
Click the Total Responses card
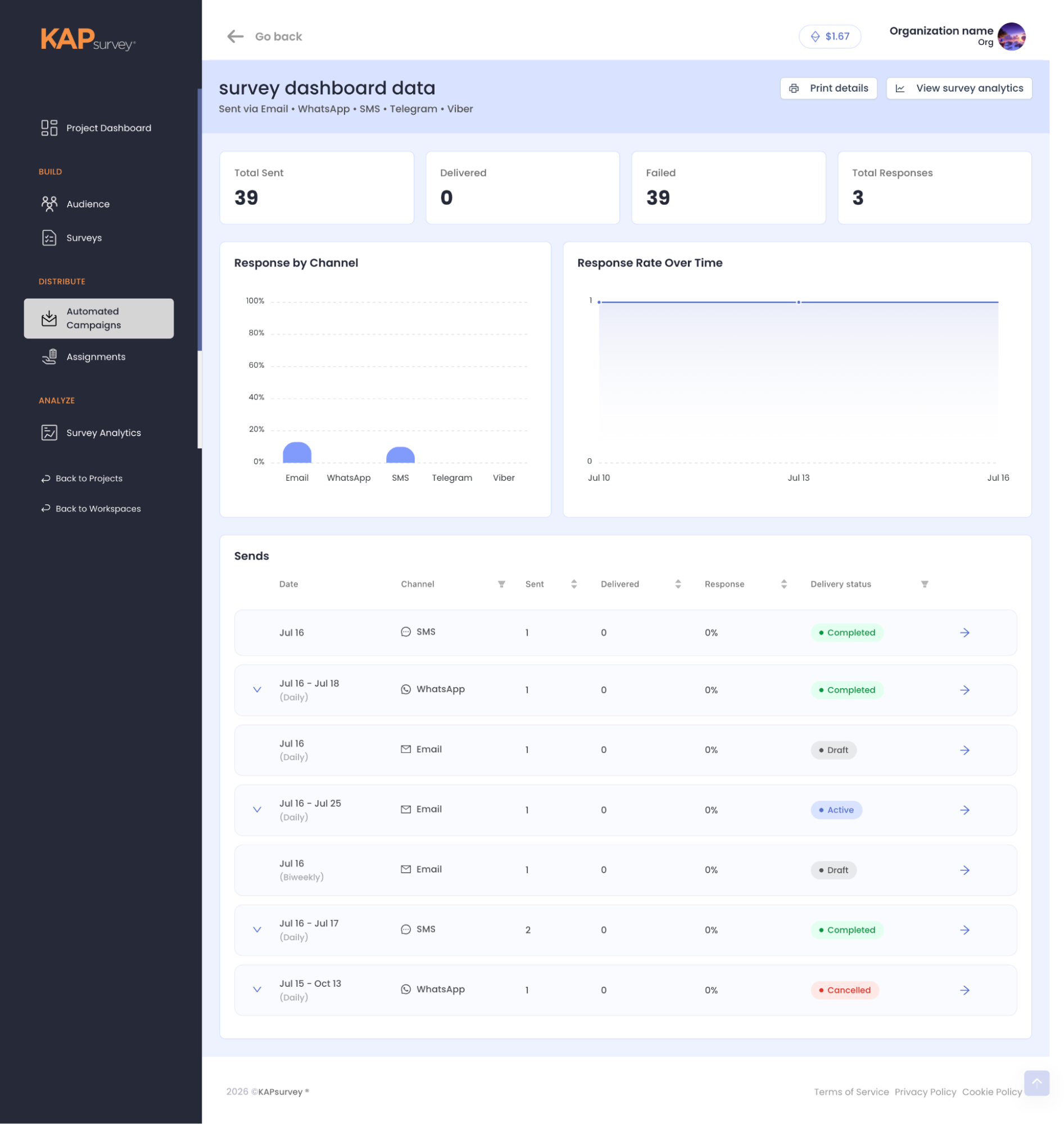pos(934,188)
